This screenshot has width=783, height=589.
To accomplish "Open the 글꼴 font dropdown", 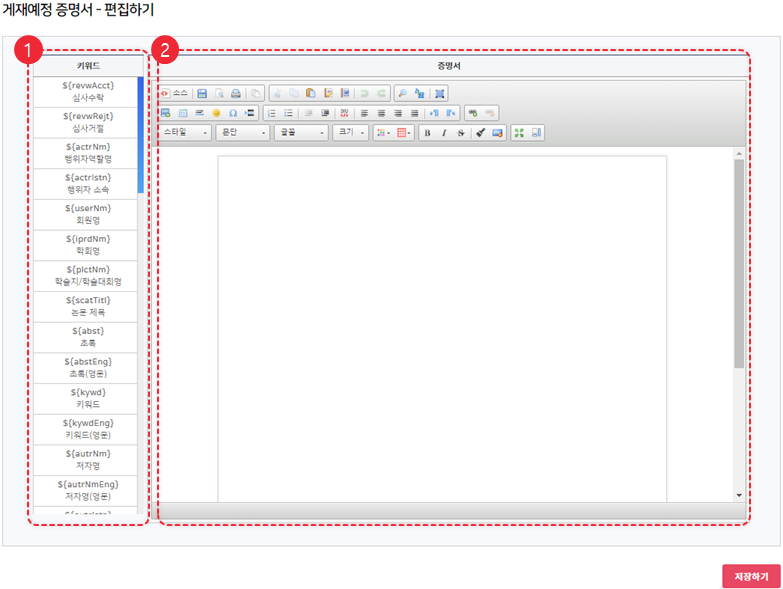I will (x=302, y=133).
